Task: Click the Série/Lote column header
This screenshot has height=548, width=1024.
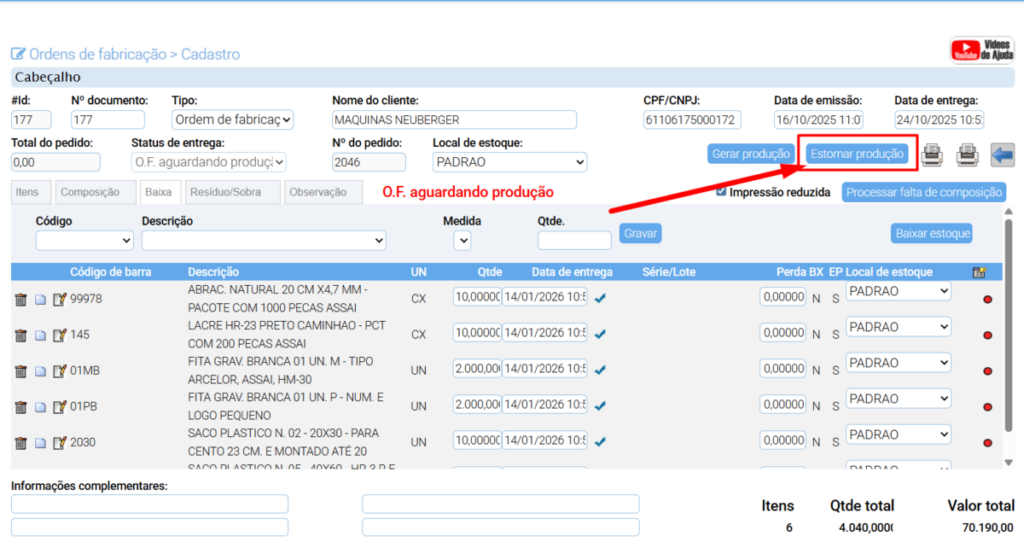Action: (x=669, y=272)
